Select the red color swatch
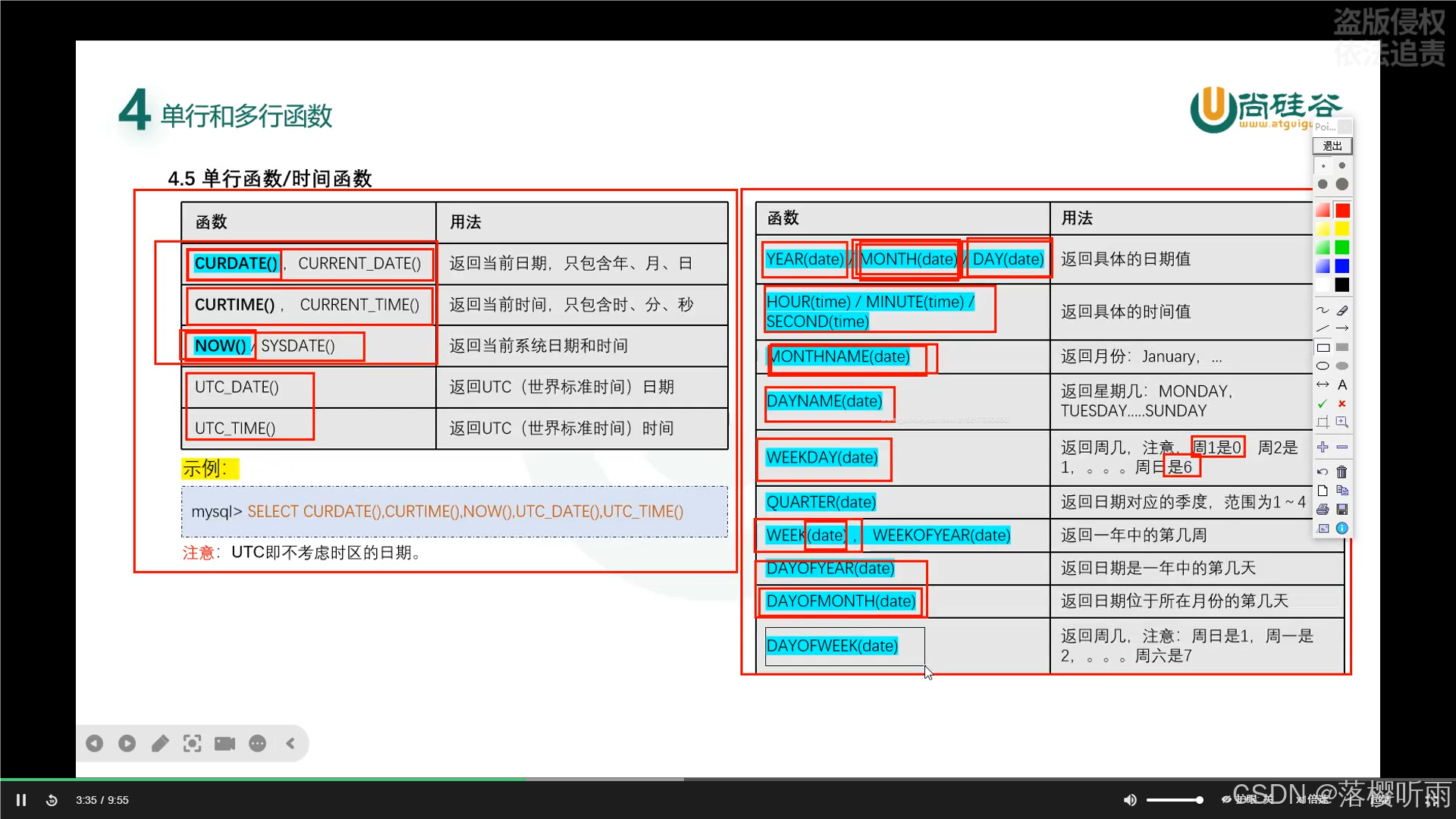1456x819 pixels. click(x=1342, y=210)
